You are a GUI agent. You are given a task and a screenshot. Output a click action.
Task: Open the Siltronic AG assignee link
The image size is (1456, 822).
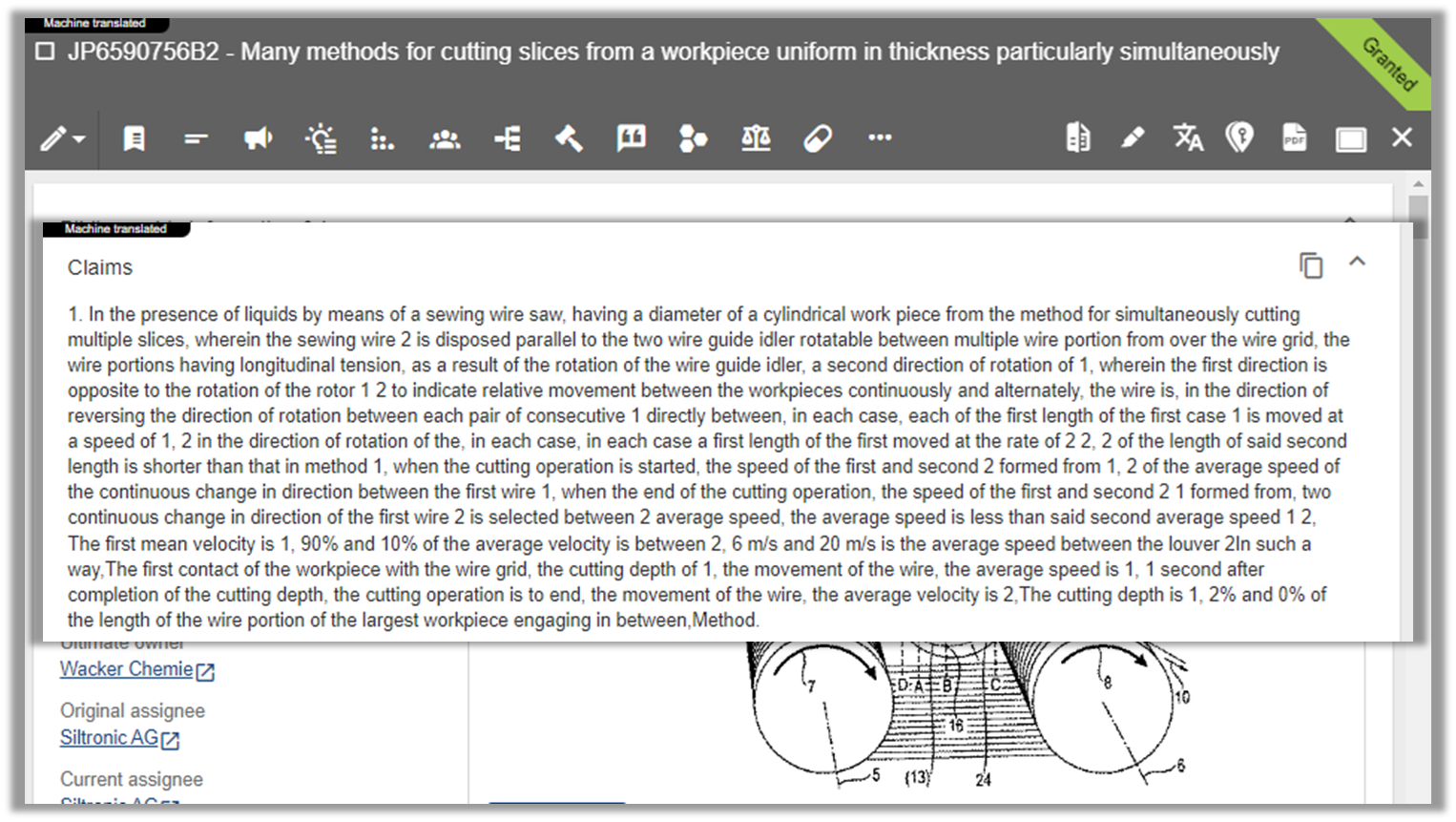click(110, 738)
